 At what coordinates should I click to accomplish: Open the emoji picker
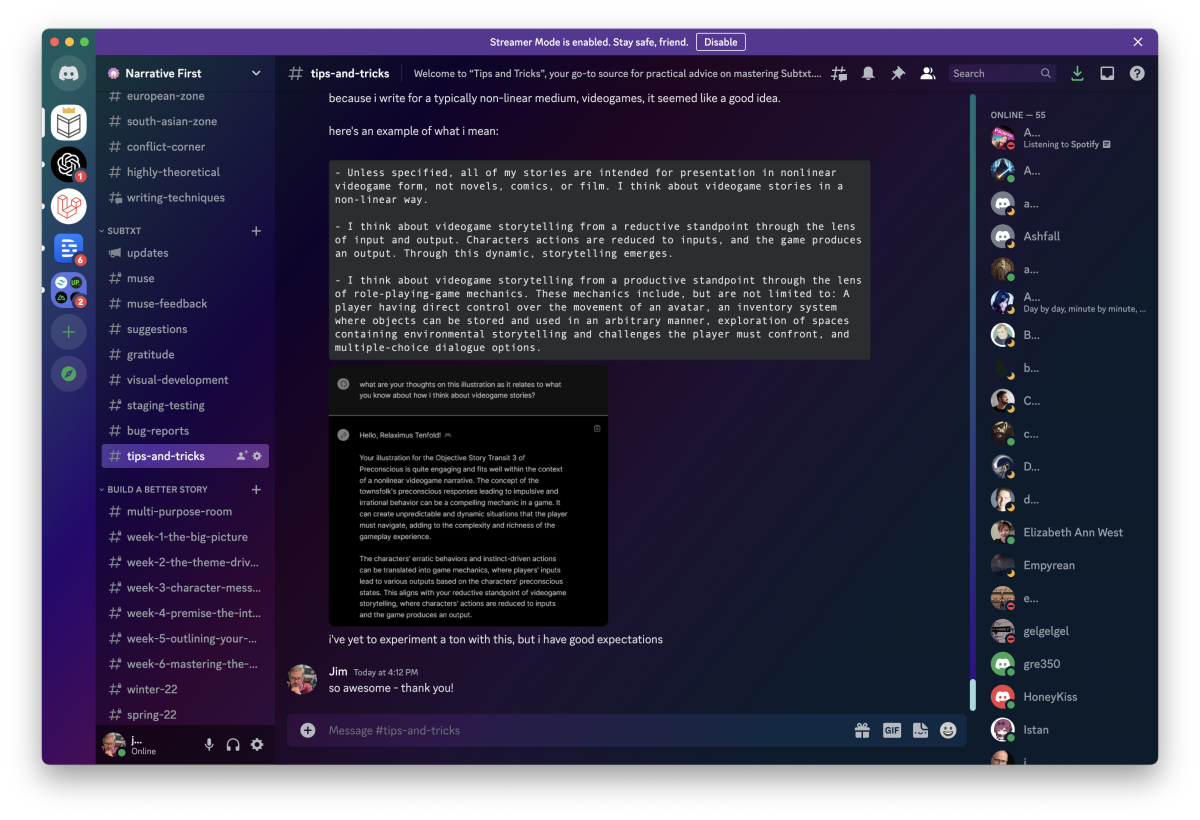[947, 731]
